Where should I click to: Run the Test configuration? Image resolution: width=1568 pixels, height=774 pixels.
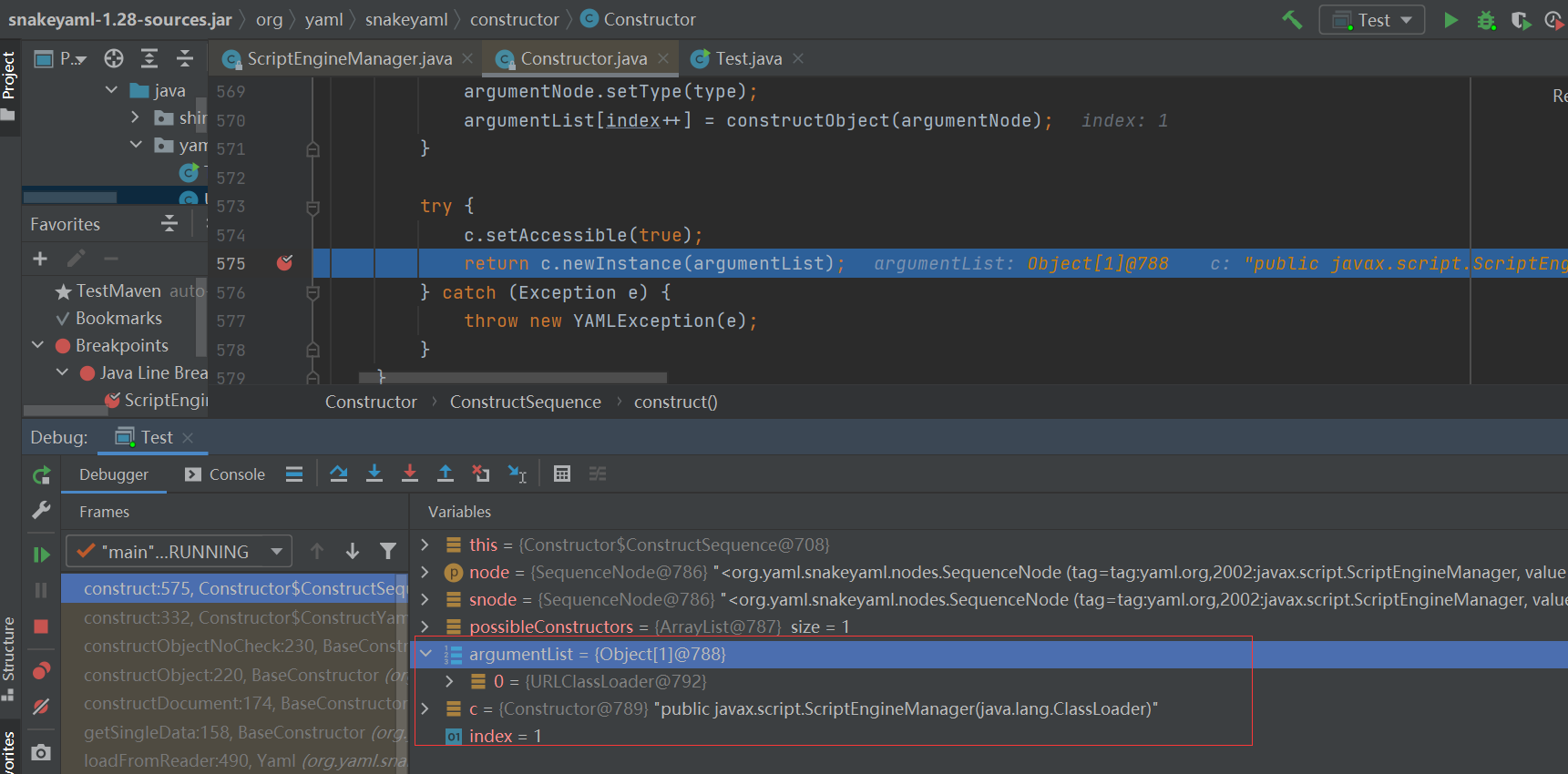[1450, 19]
